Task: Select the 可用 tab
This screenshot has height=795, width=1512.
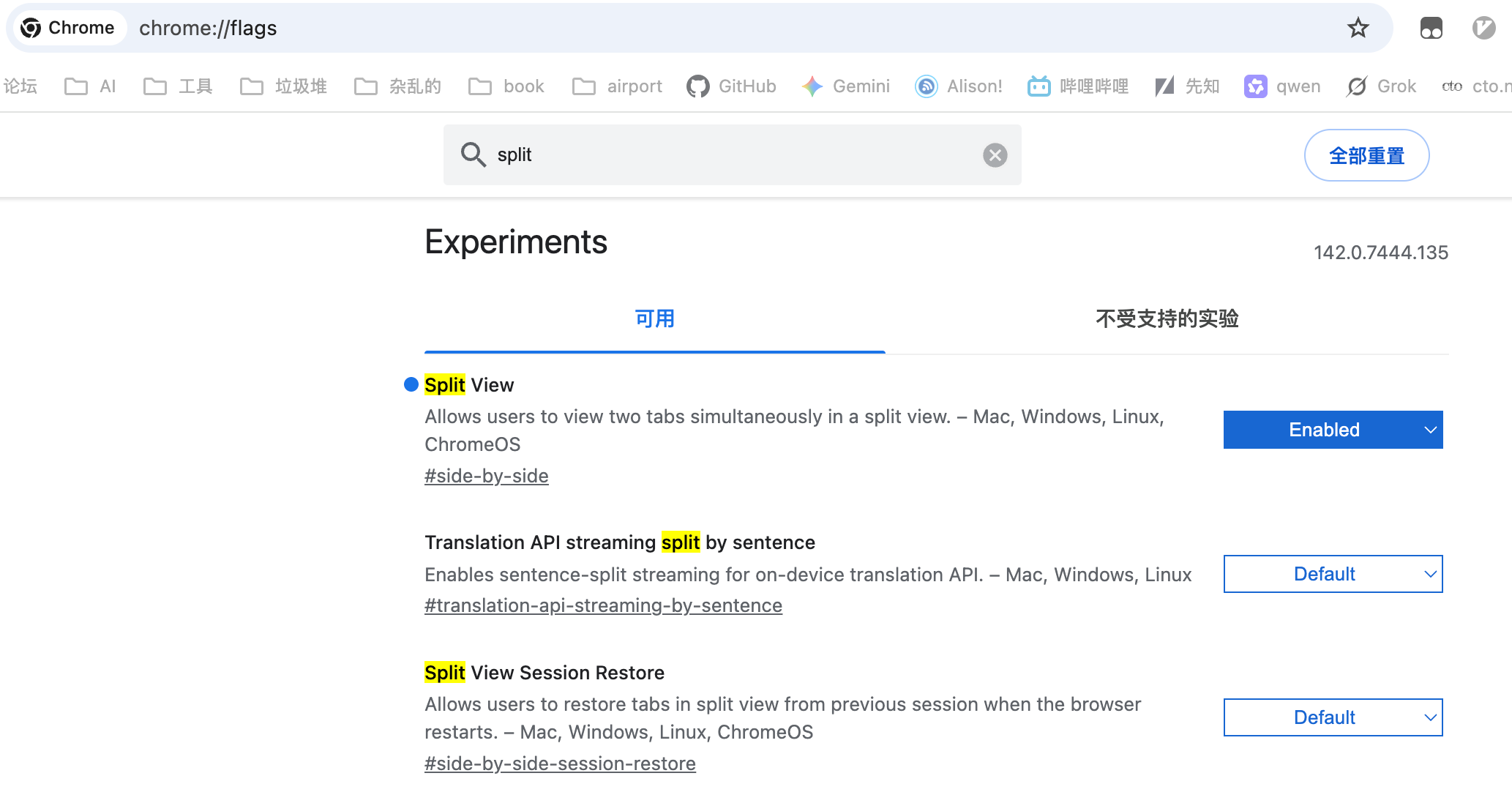Action: pyautogui.click(x=654, y=319)
